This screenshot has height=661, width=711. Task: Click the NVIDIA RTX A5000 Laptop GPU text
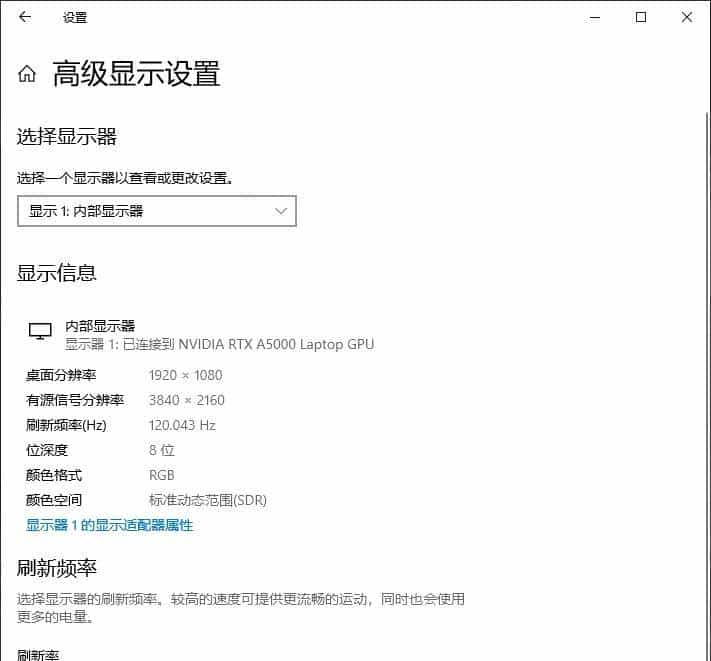[x=276, y=345]
